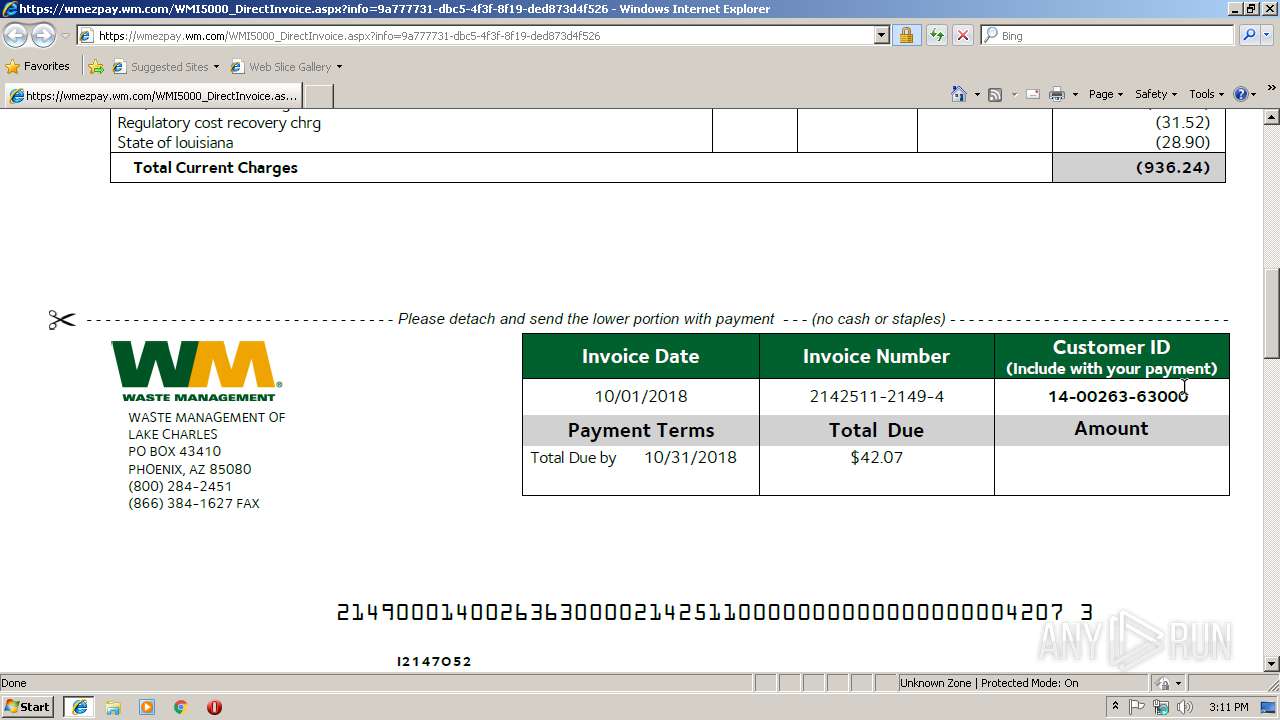Image resolution: width=1280 pixels, height=720 pixels.
Task: Click the vertical scrollbar up arrow
Action: (x=1271, y=117)
